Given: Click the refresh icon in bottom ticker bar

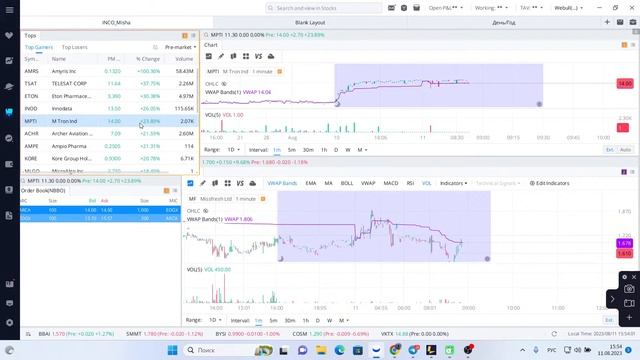Looking at the screenshot, I should coord(554,334).
